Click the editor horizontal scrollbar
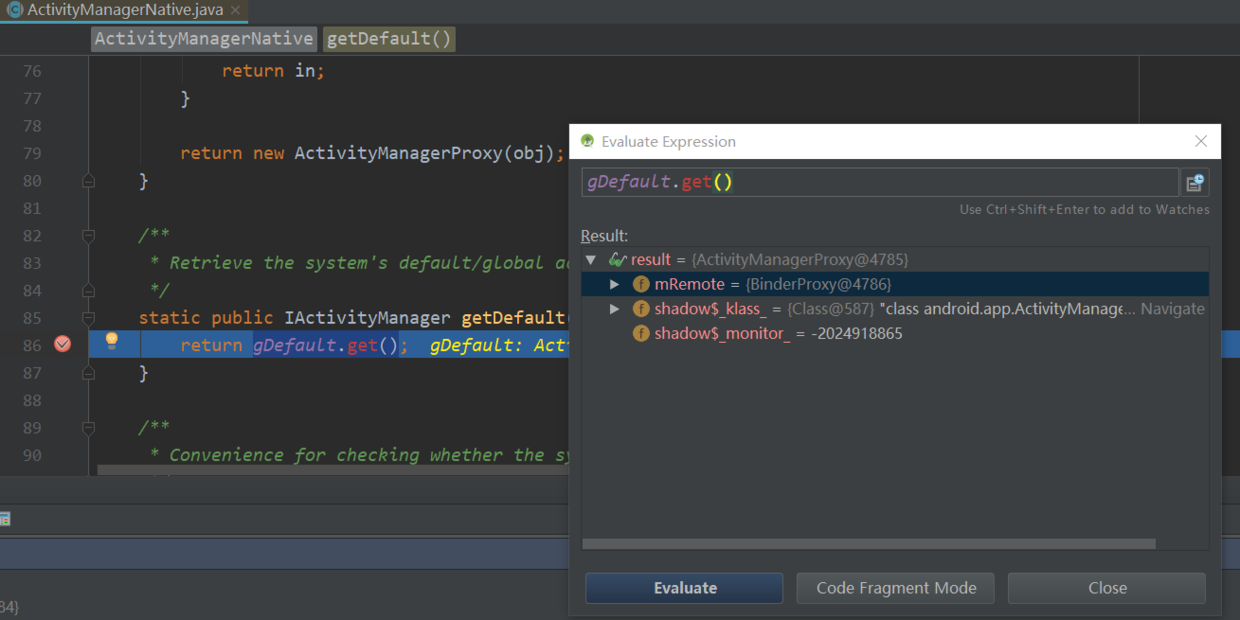Viewport: 1240px width, 620px height. click(x=334, y=470)
